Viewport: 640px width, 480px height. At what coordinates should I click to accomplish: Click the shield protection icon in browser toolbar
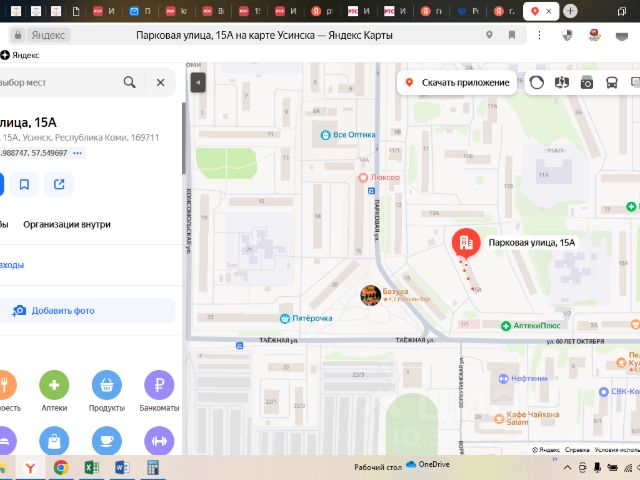pos(567,36)
